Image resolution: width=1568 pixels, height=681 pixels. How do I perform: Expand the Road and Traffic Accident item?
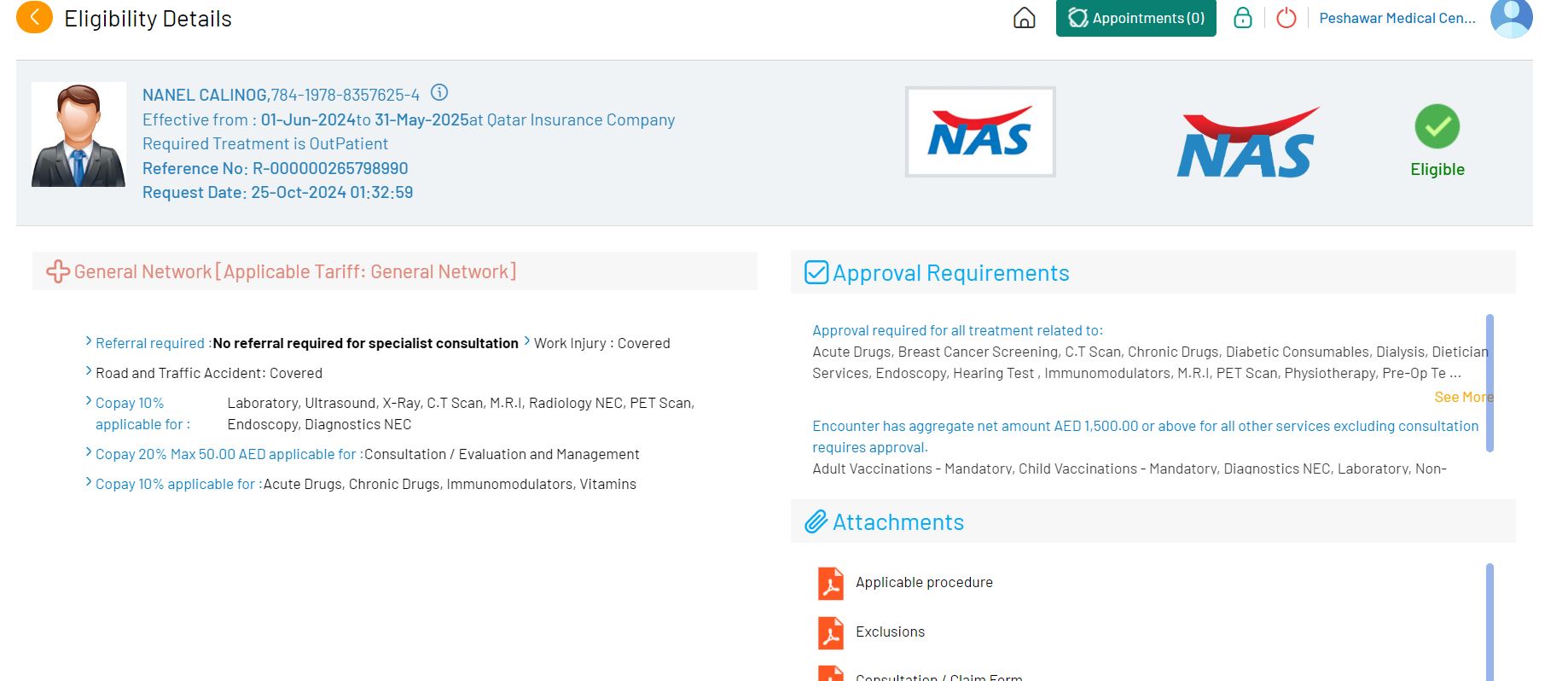point(89,371)
